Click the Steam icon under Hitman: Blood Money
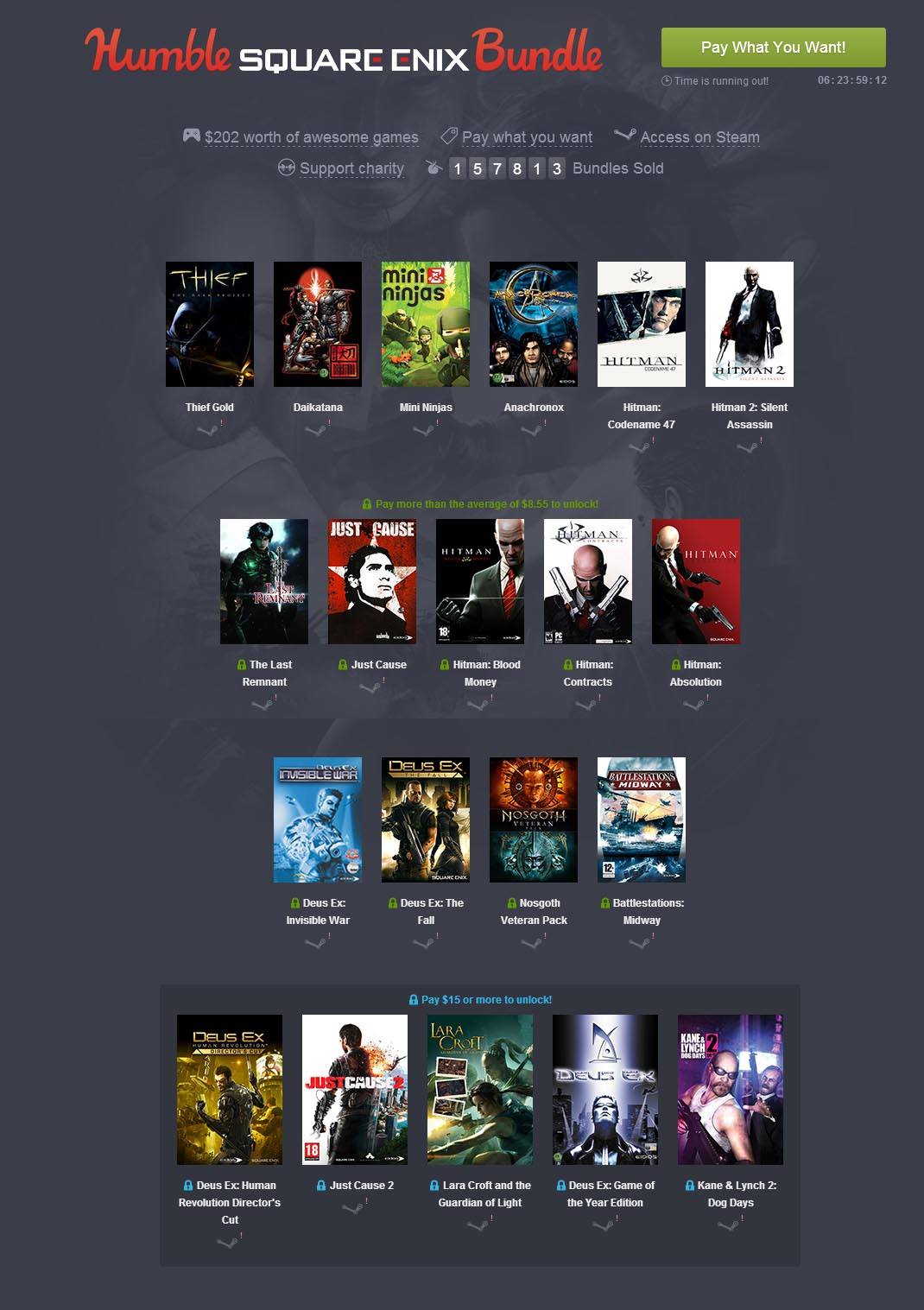Viewport: 924px width, 1310px height. coord(478,704)
